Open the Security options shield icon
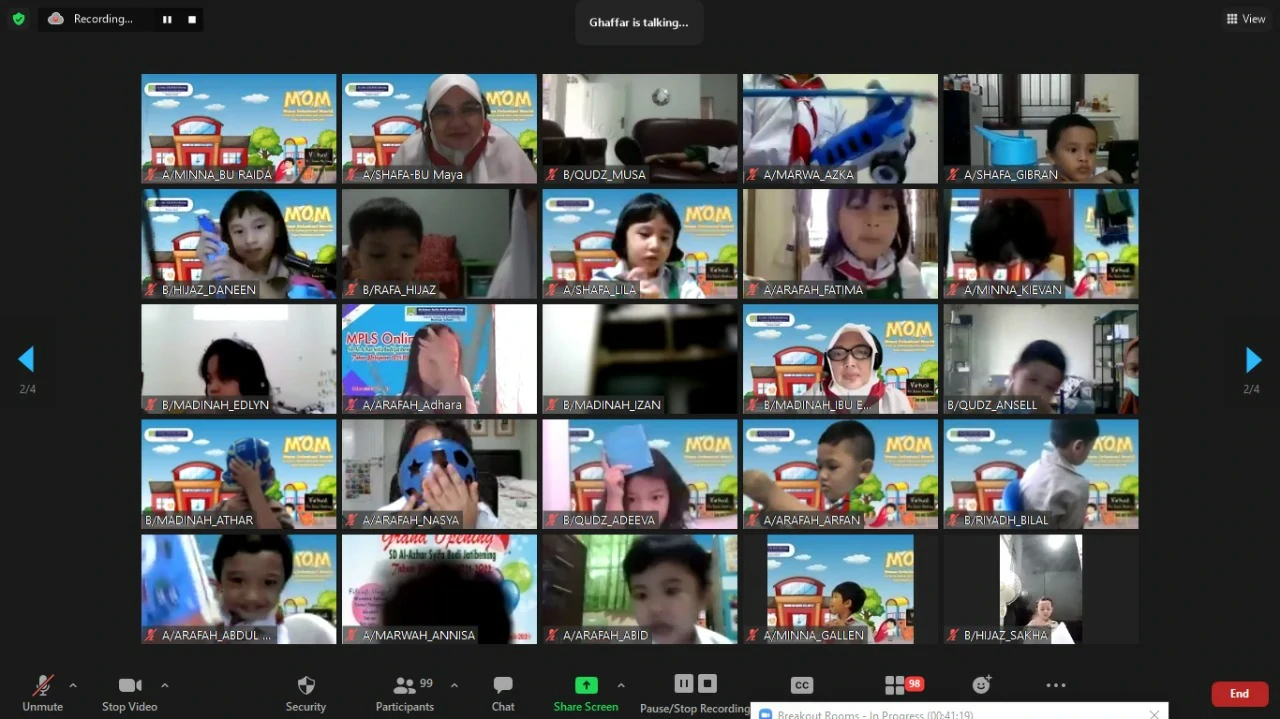The image size is (1280, 719). 305,685
